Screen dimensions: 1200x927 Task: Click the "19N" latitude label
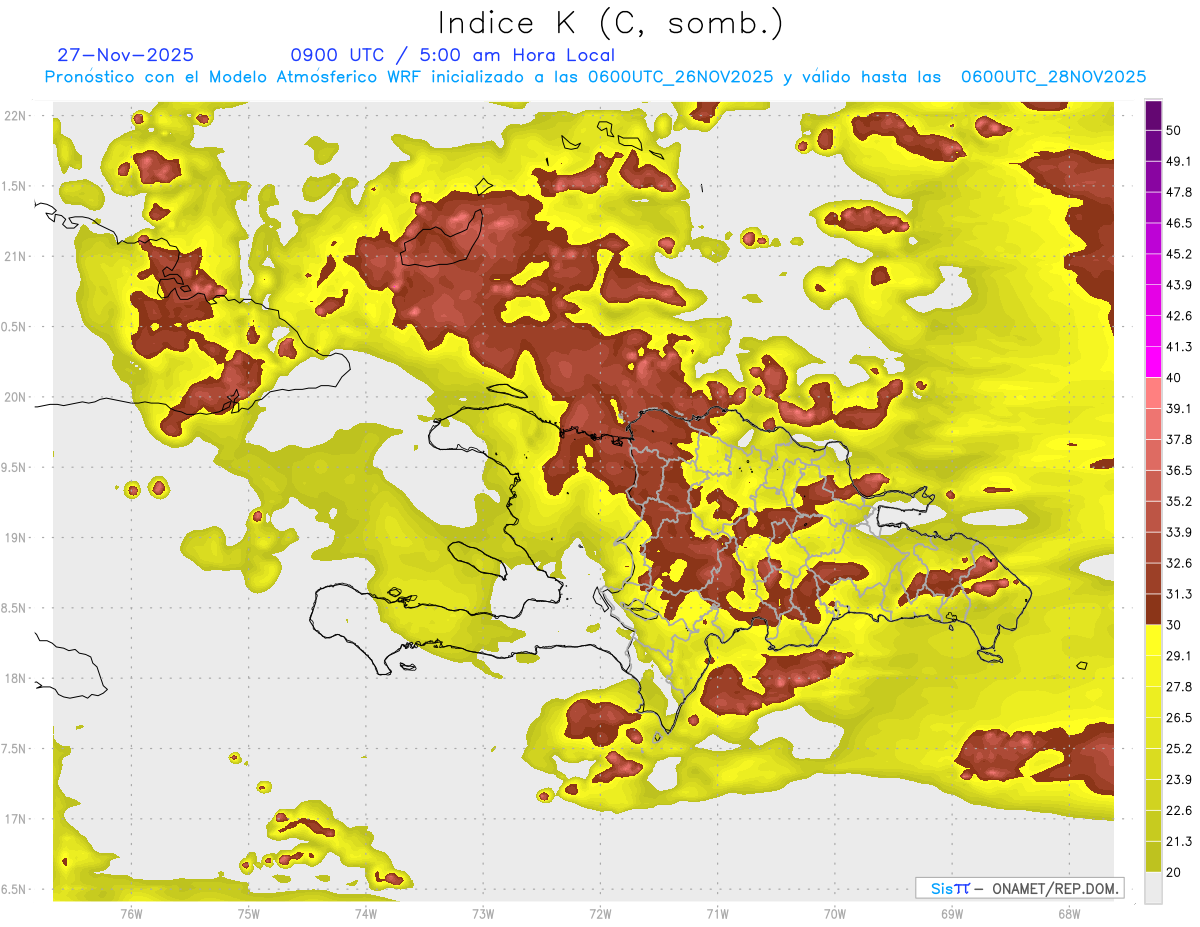point(15,538)
